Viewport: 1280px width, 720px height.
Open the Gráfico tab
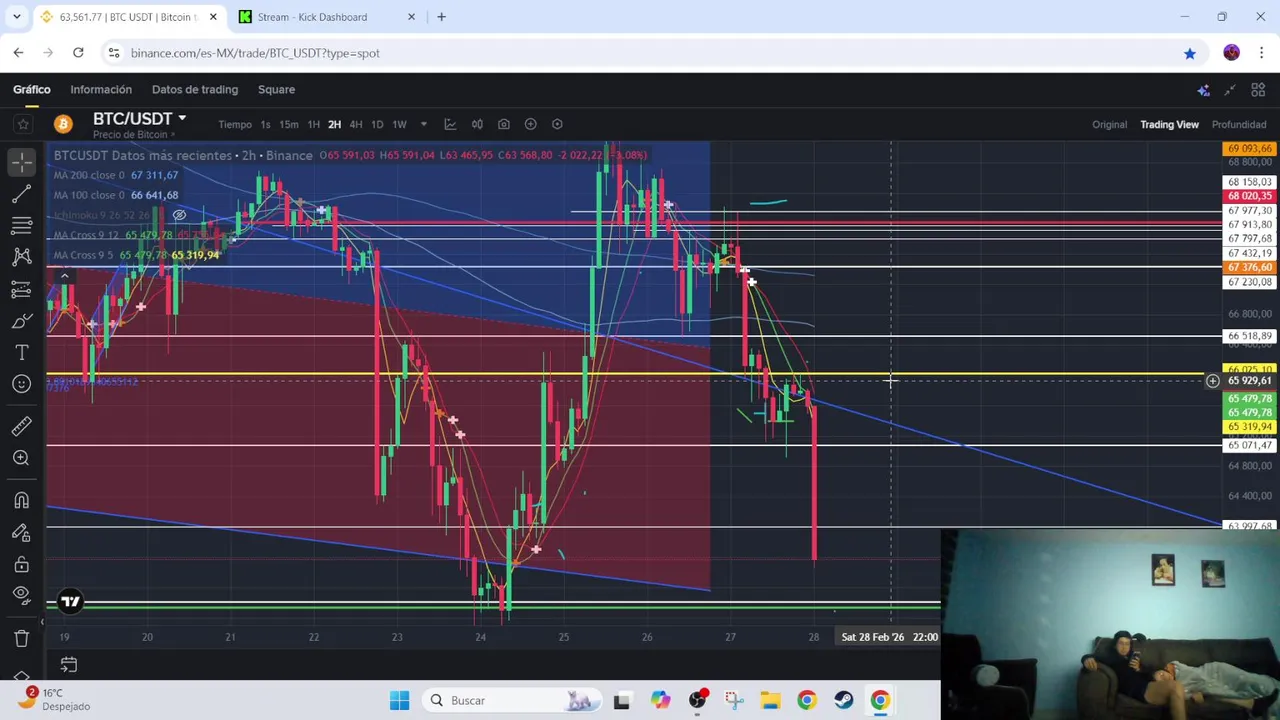click(32, 89)
